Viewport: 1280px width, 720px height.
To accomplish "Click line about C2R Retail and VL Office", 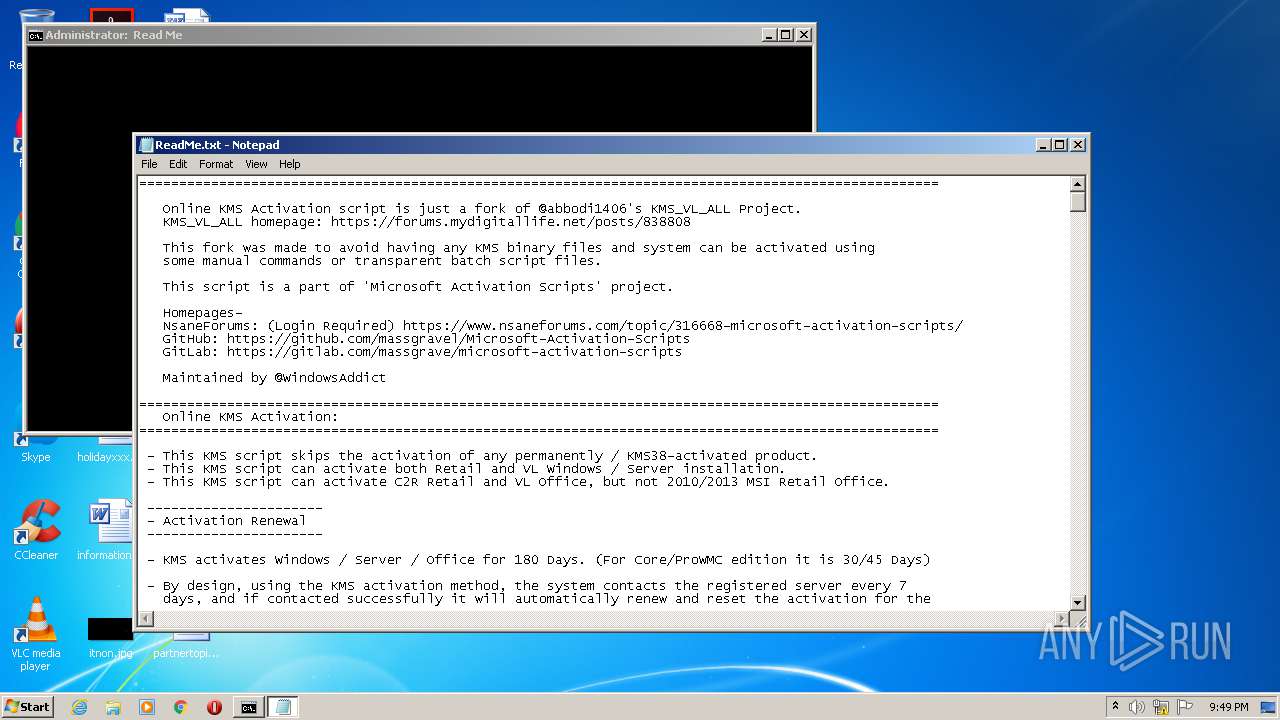I will pyautogui.click(x=518, y=482).
